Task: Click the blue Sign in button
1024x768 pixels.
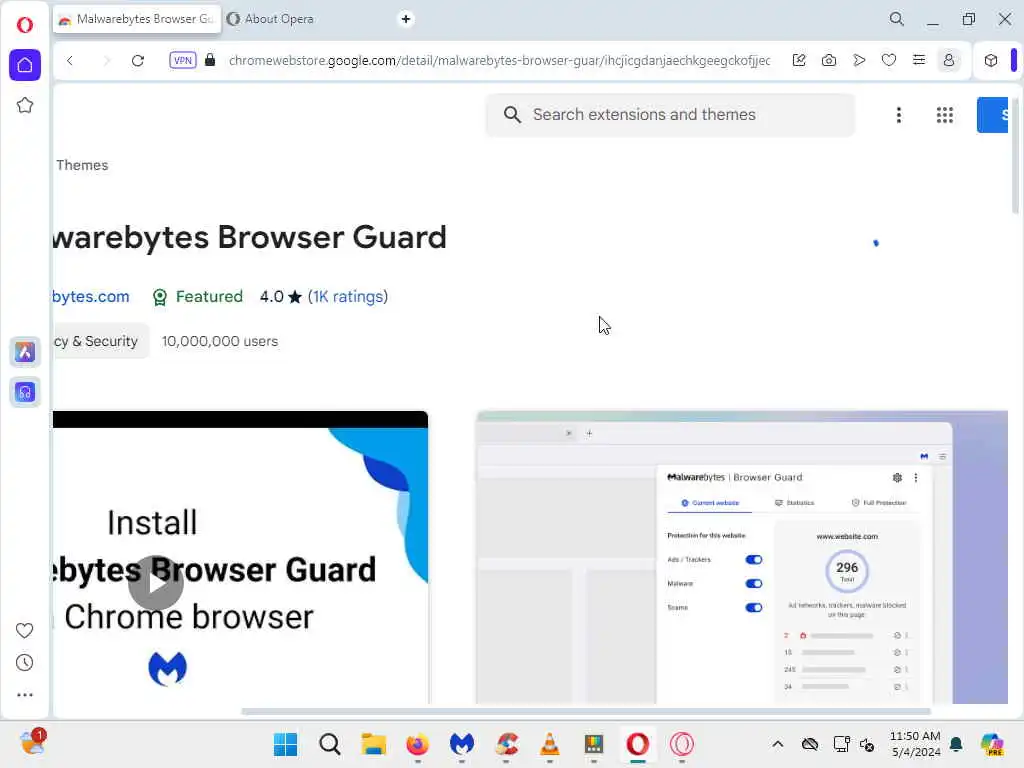Action: 993,115
